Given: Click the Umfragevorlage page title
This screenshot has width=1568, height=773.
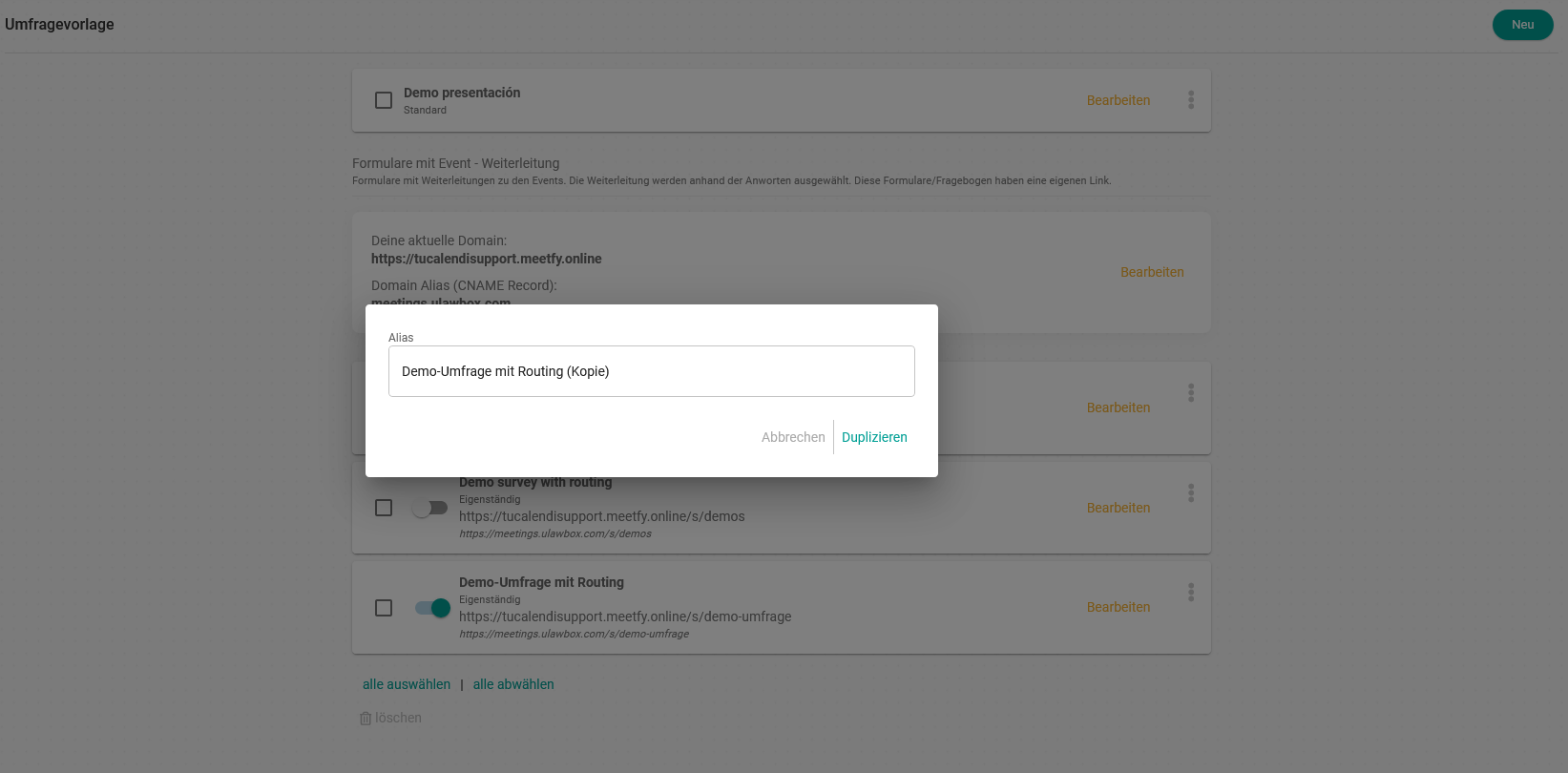Looking at the screenshot, I should (x=59, y=25).
